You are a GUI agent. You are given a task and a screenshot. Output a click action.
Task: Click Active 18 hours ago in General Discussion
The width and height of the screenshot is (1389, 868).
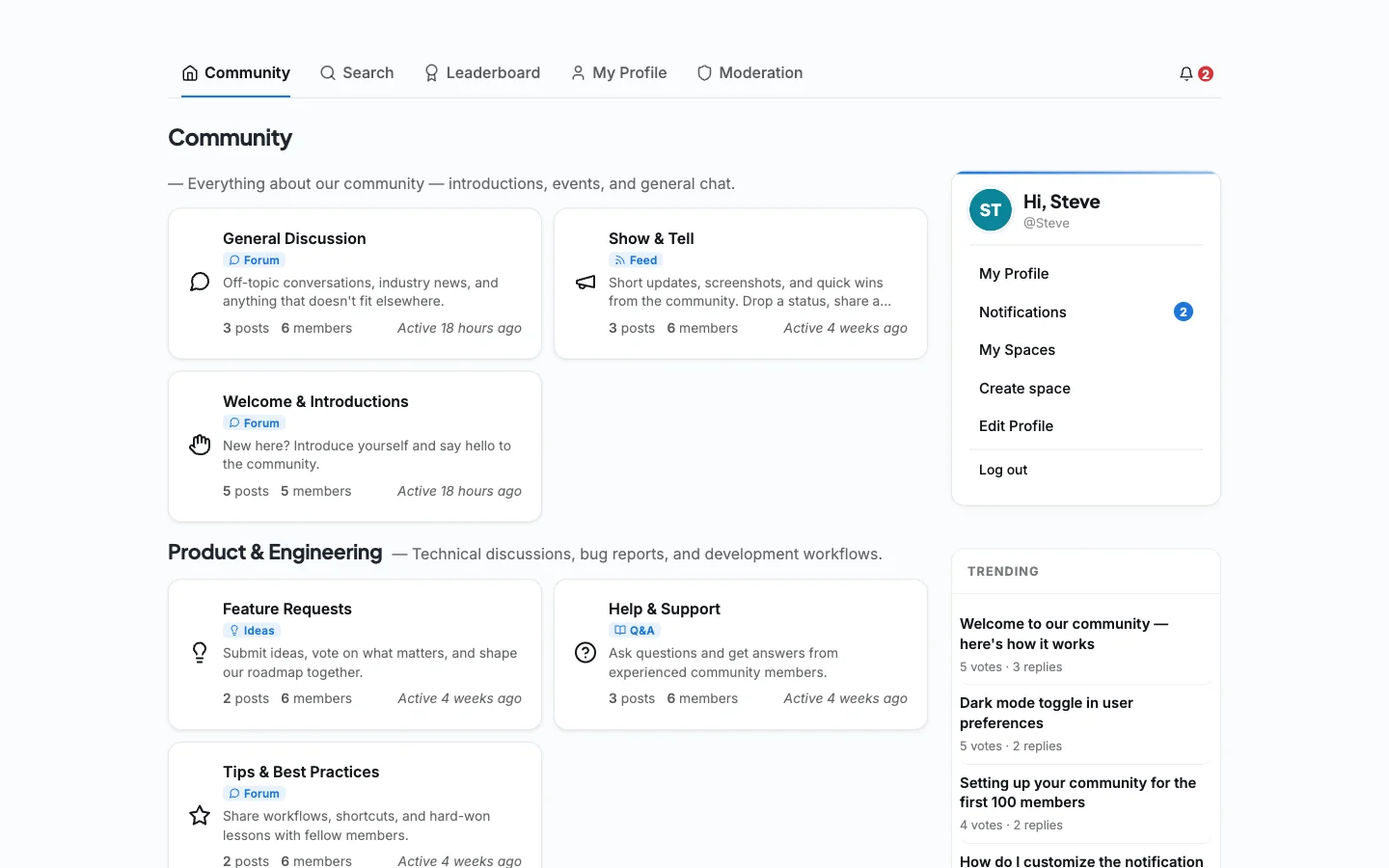point(459,328)
